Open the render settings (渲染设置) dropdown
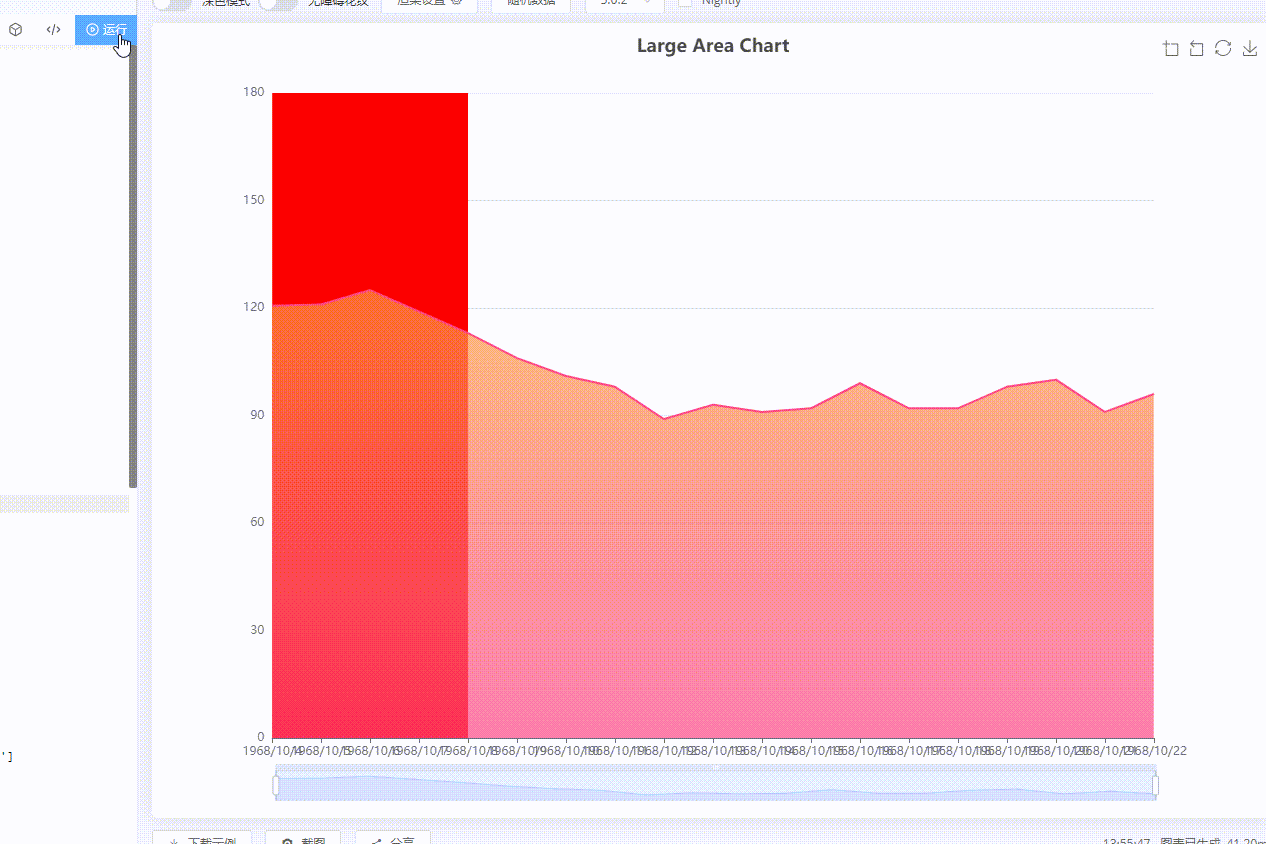Viewport: 1266px width, 844px height. (429, 3)
